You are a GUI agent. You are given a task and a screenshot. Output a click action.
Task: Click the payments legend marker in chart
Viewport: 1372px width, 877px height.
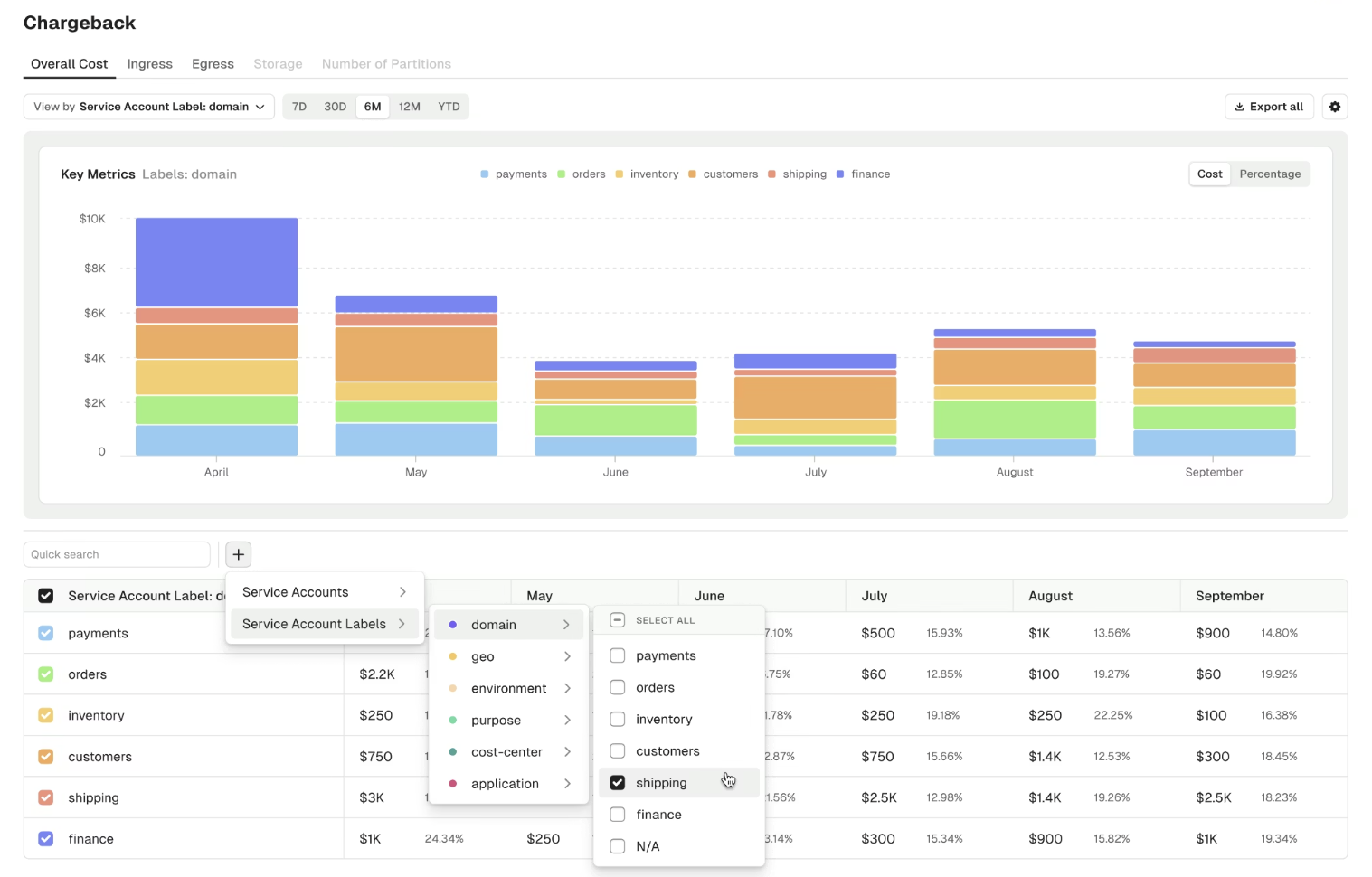click(485, 174)
